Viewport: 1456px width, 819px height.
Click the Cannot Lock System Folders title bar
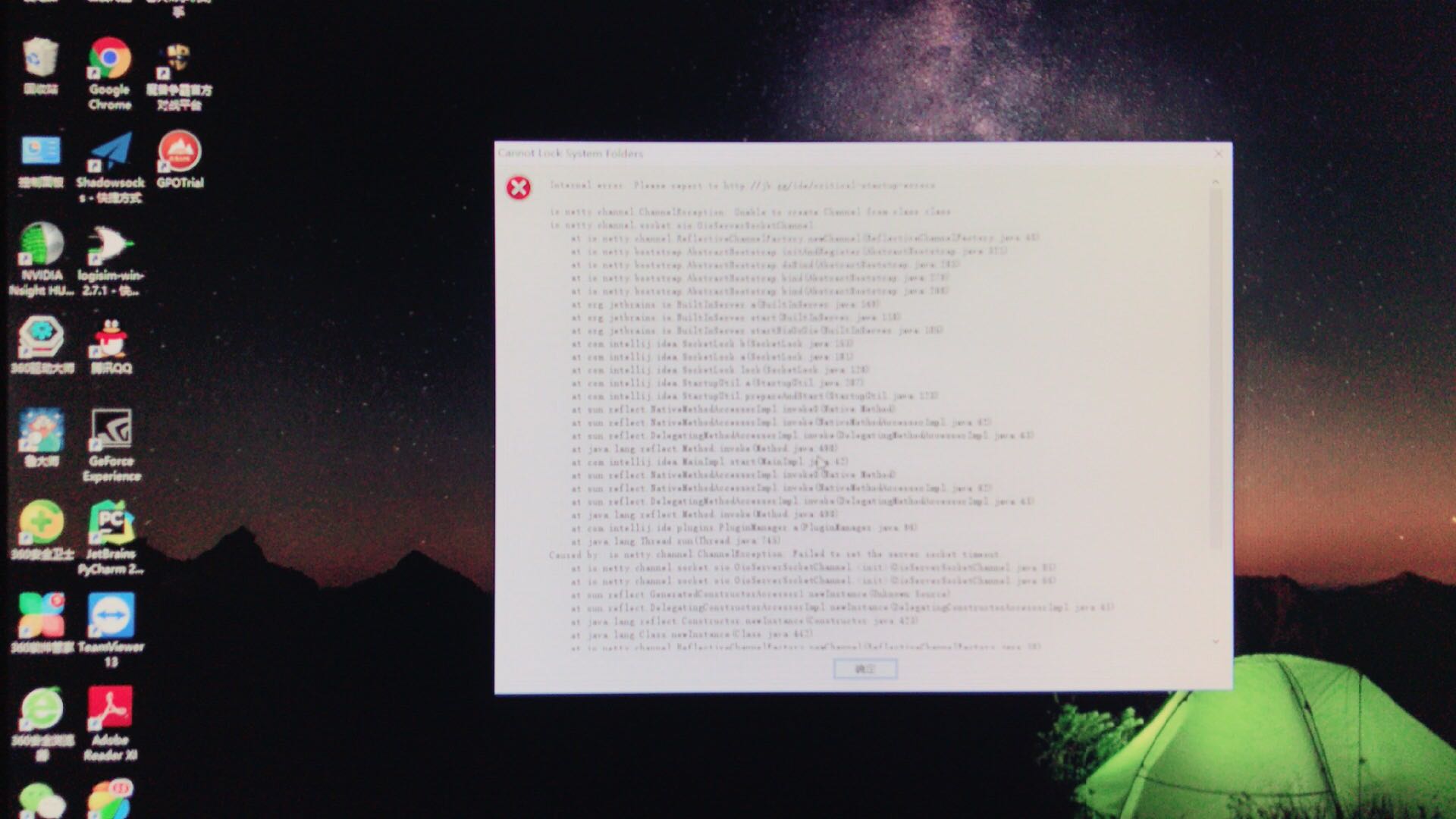[x=834, y=153]
